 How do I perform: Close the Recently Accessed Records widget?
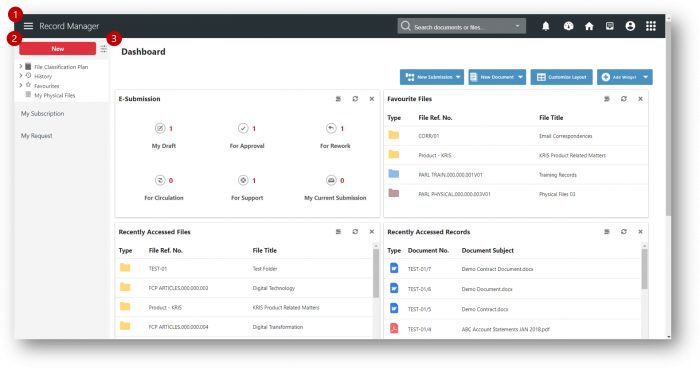pos(640,232)
